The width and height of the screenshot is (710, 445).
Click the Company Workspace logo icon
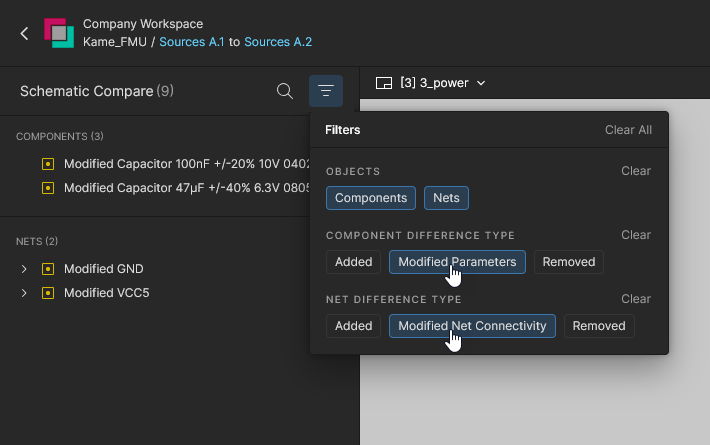tap(59, 33)
